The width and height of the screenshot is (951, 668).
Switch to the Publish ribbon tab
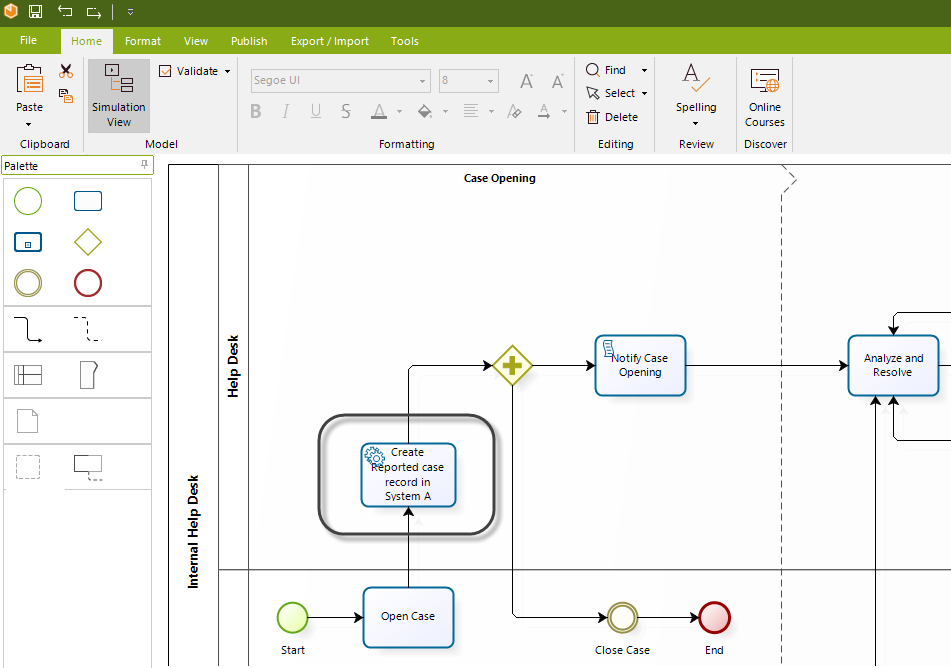249,41
